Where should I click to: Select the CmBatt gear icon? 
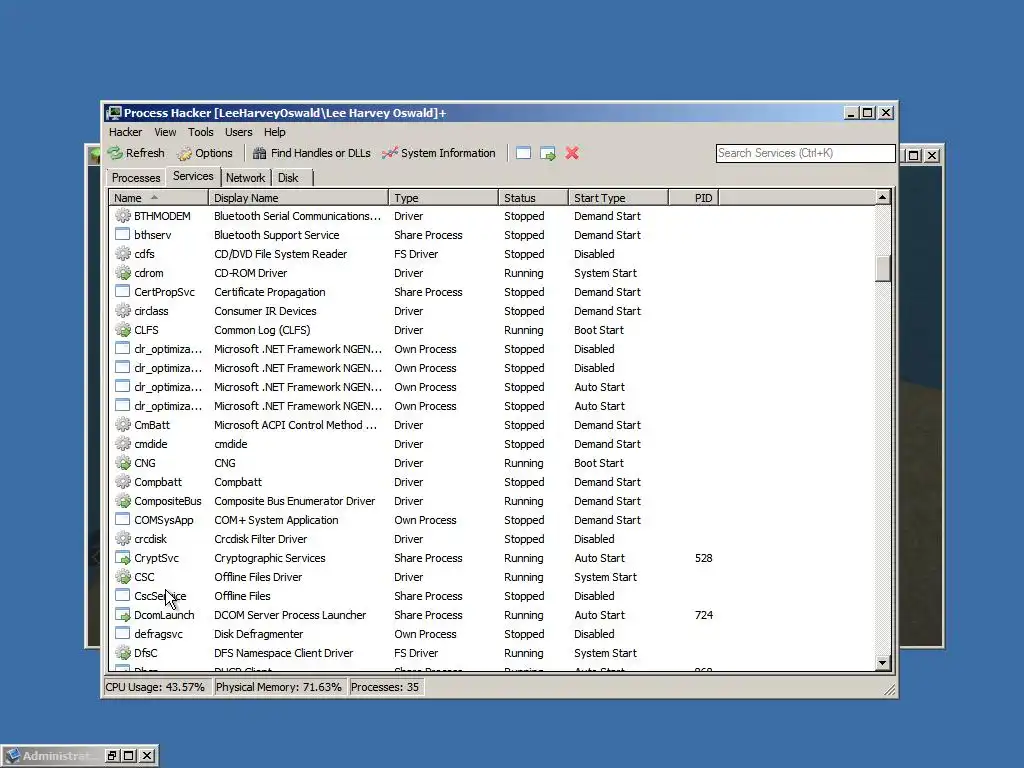point(123,424)
